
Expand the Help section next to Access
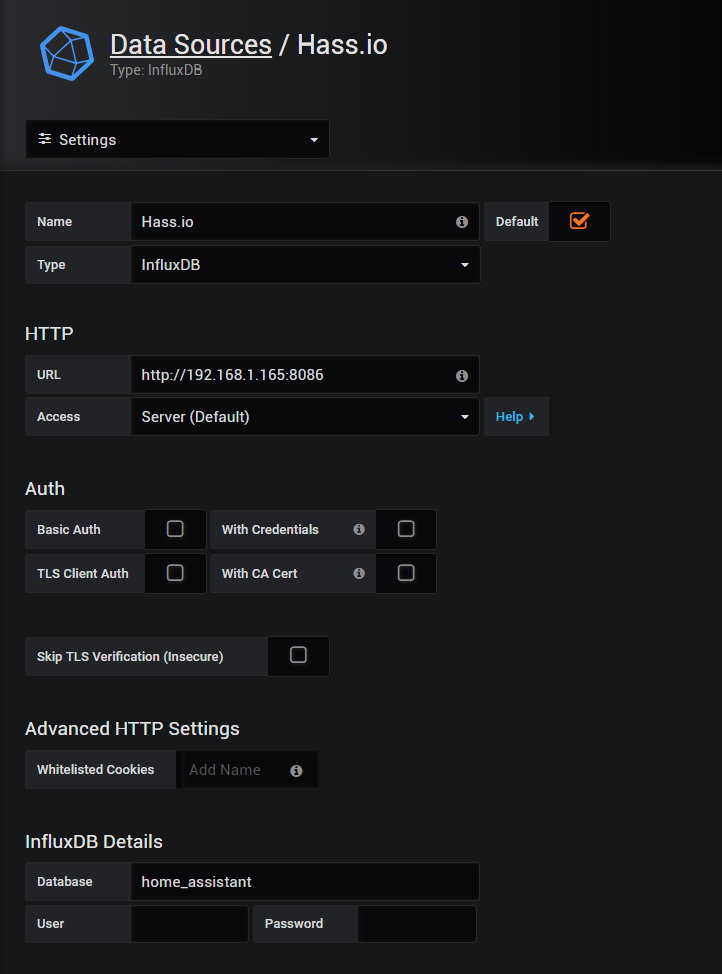click(516, 417)
